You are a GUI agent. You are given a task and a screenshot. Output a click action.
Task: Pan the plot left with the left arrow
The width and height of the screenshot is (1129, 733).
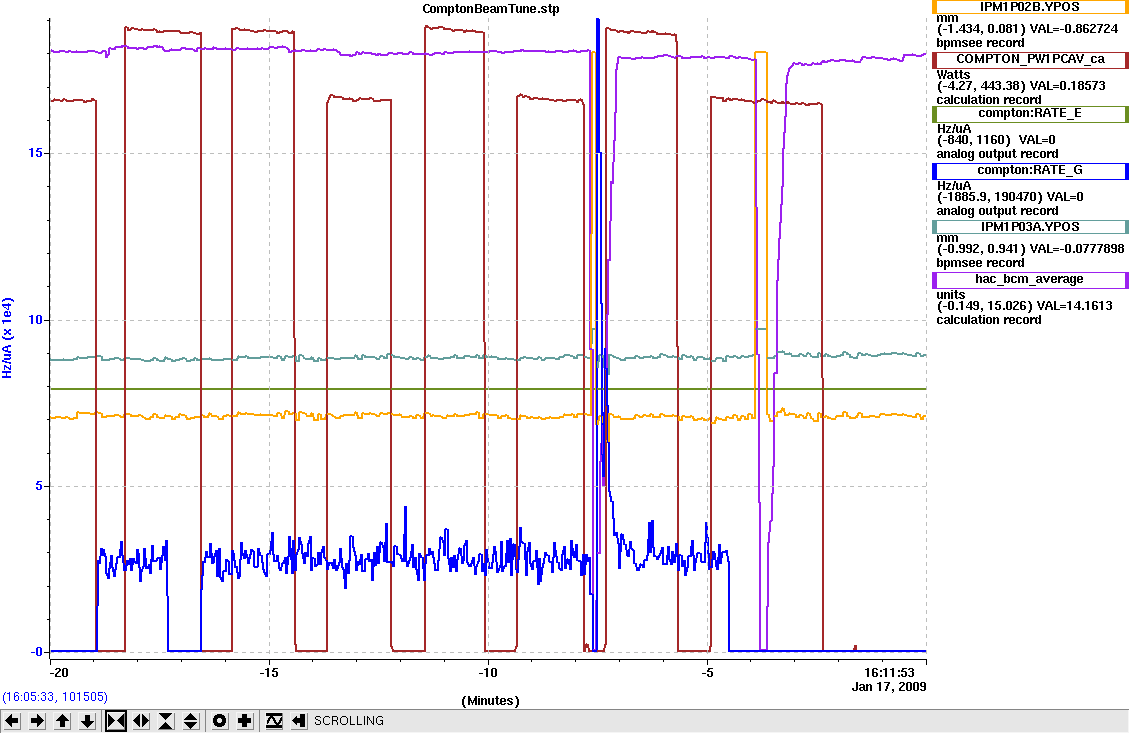pyautogui.click(x=12, y=721)
